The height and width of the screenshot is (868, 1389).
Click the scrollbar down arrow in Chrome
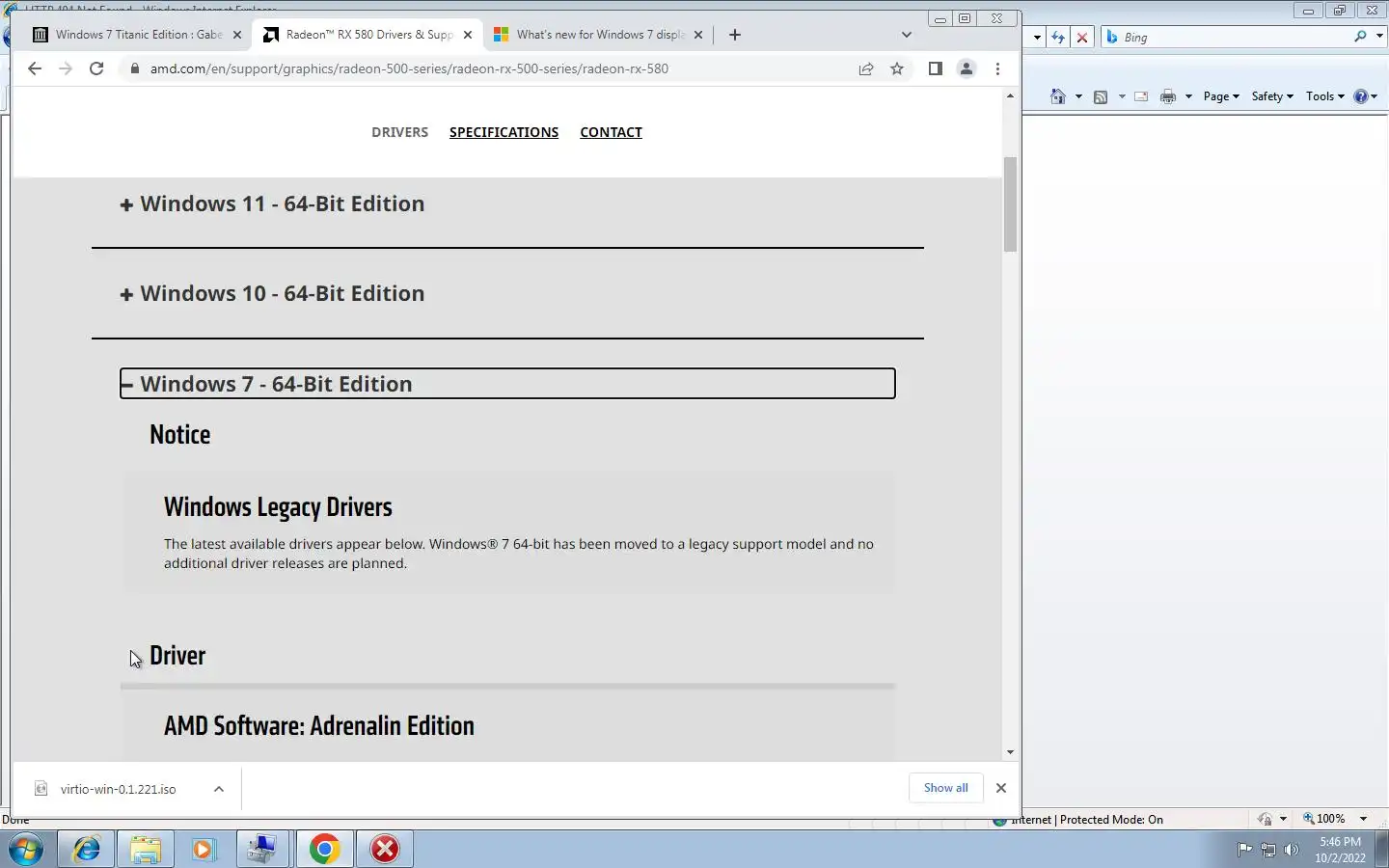point(1010,752)
